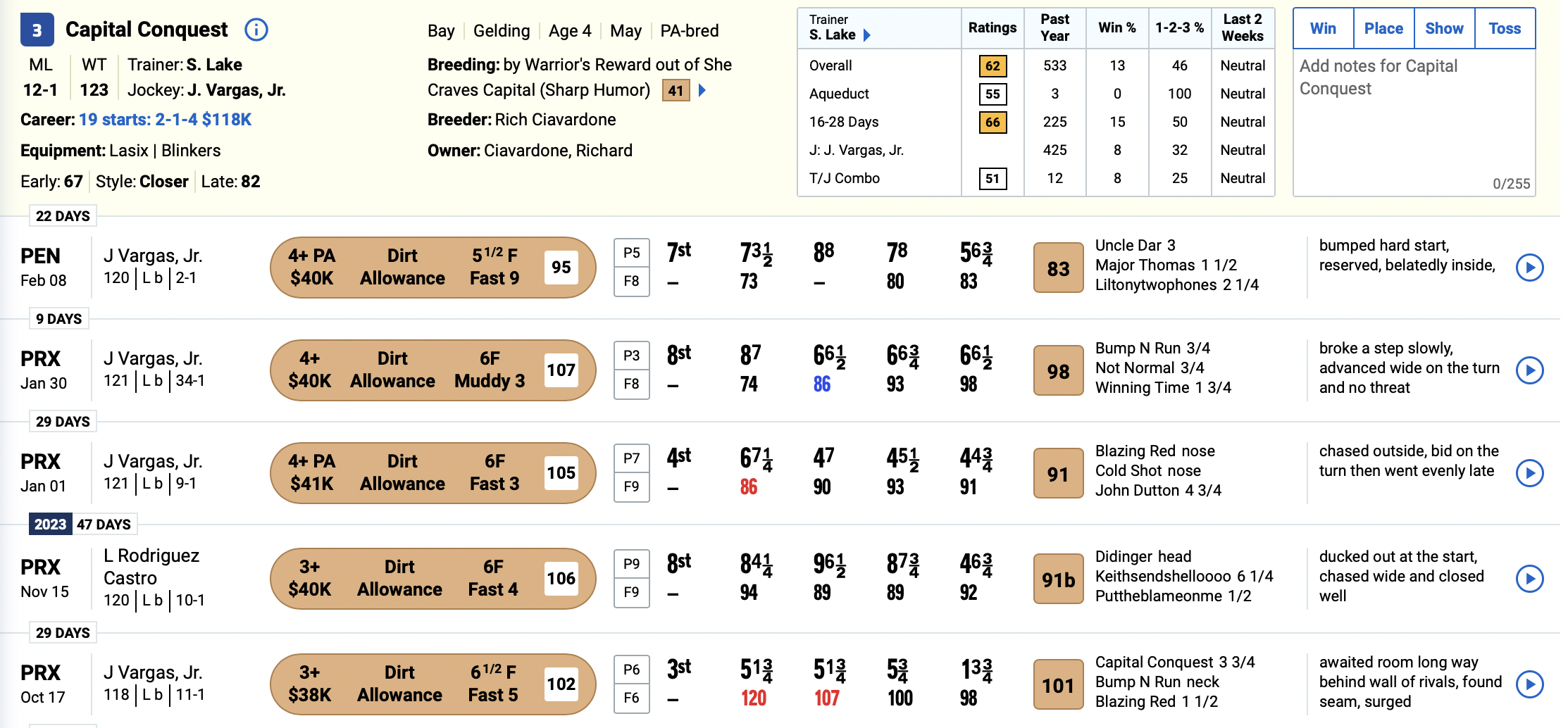The width and height of the screenshot is (1568, 728).
Task: Mark horse as Show pick
Action: coord(1444,29)
